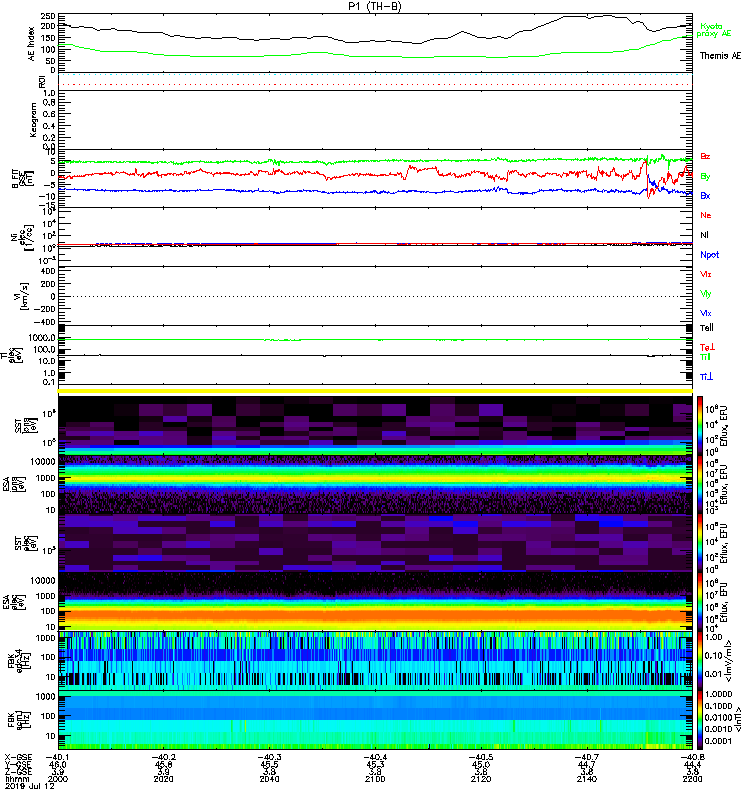This screenshot has width=750, height=800.
Task: Click the ESA elec [eV] axis label
Action: (14, 602)
